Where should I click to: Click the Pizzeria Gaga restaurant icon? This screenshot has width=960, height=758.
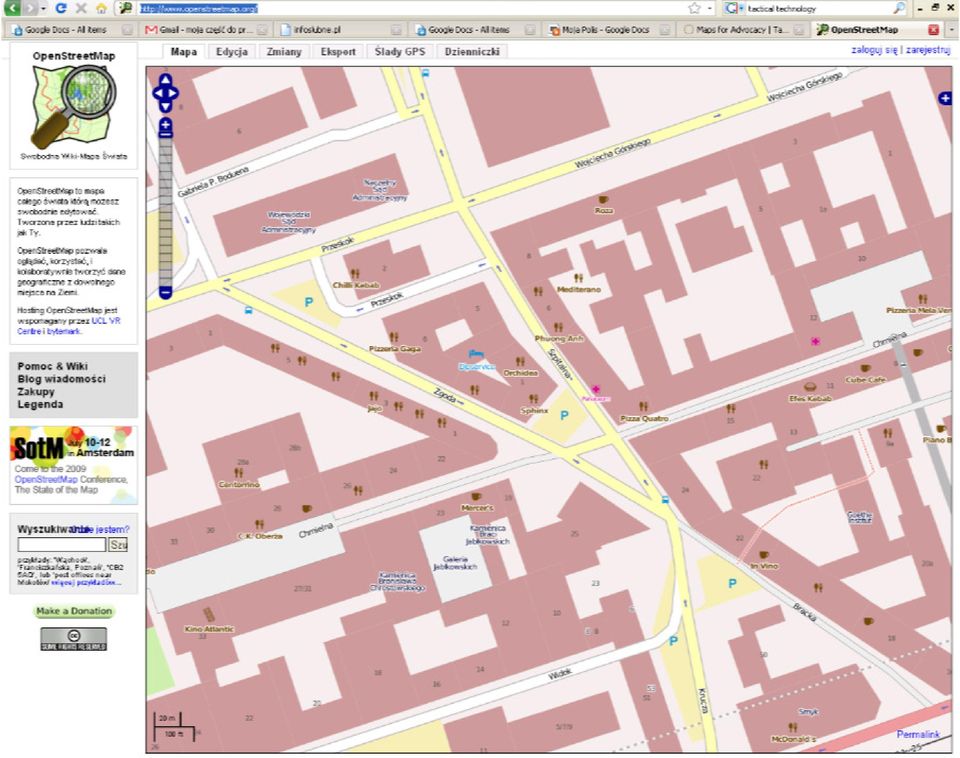[394, 337]
